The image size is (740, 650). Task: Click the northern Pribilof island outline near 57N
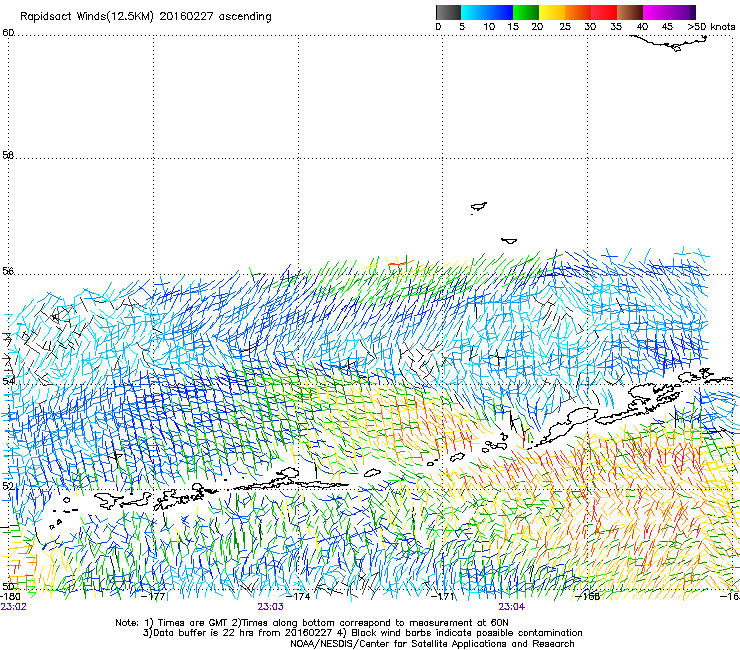click(x=479, y=207)
